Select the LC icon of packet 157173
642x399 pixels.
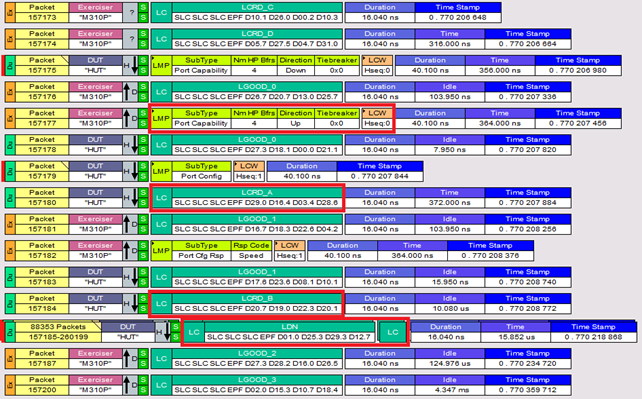tap(161, 12)
